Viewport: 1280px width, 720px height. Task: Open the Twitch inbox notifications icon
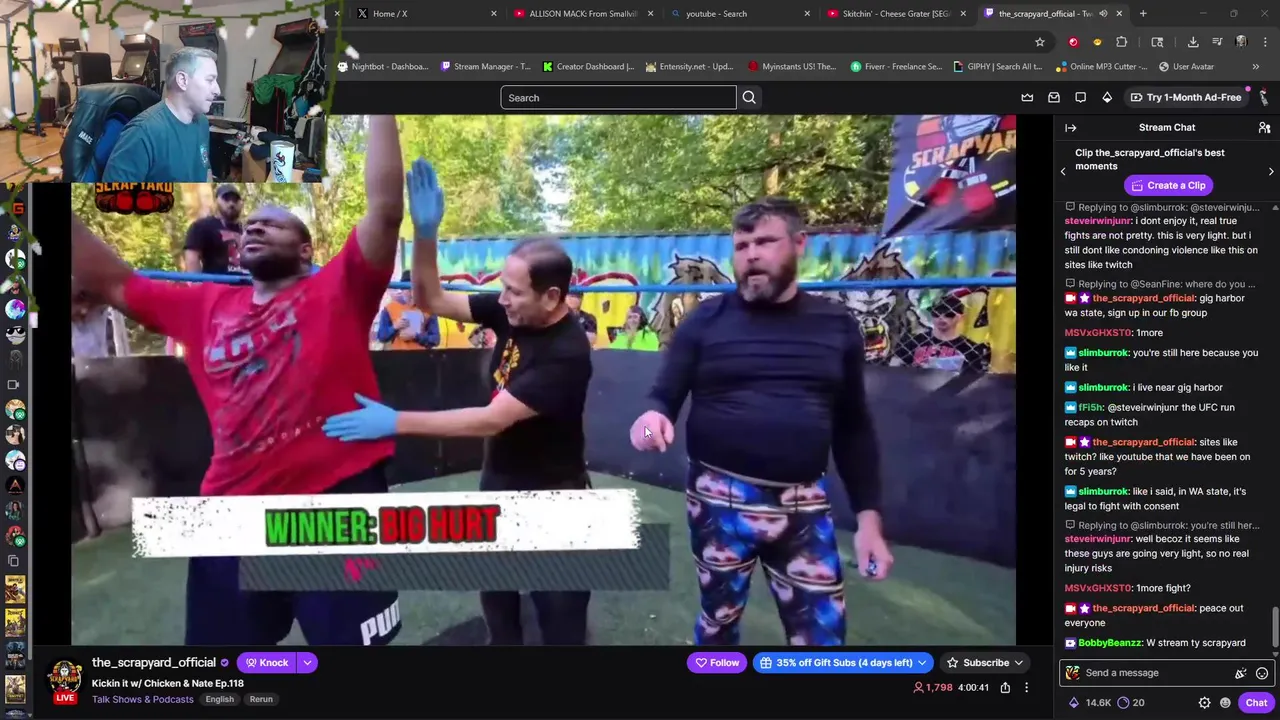(x=1054, y=97)
